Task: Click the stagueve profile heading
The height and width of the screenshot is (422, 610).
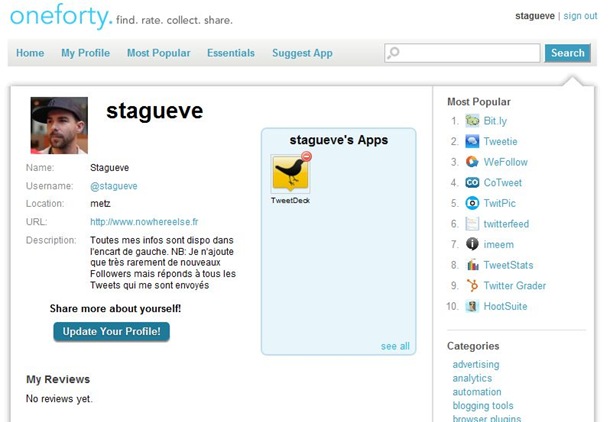Action: pos(154,111)
